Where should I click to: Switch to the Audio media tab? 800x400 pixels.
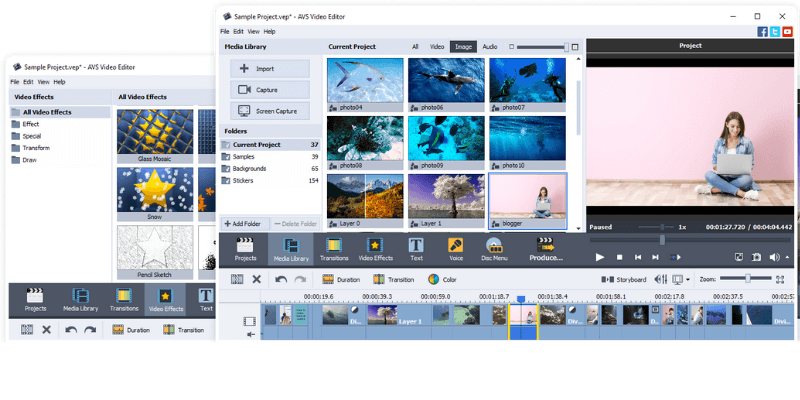click(489, 46)
